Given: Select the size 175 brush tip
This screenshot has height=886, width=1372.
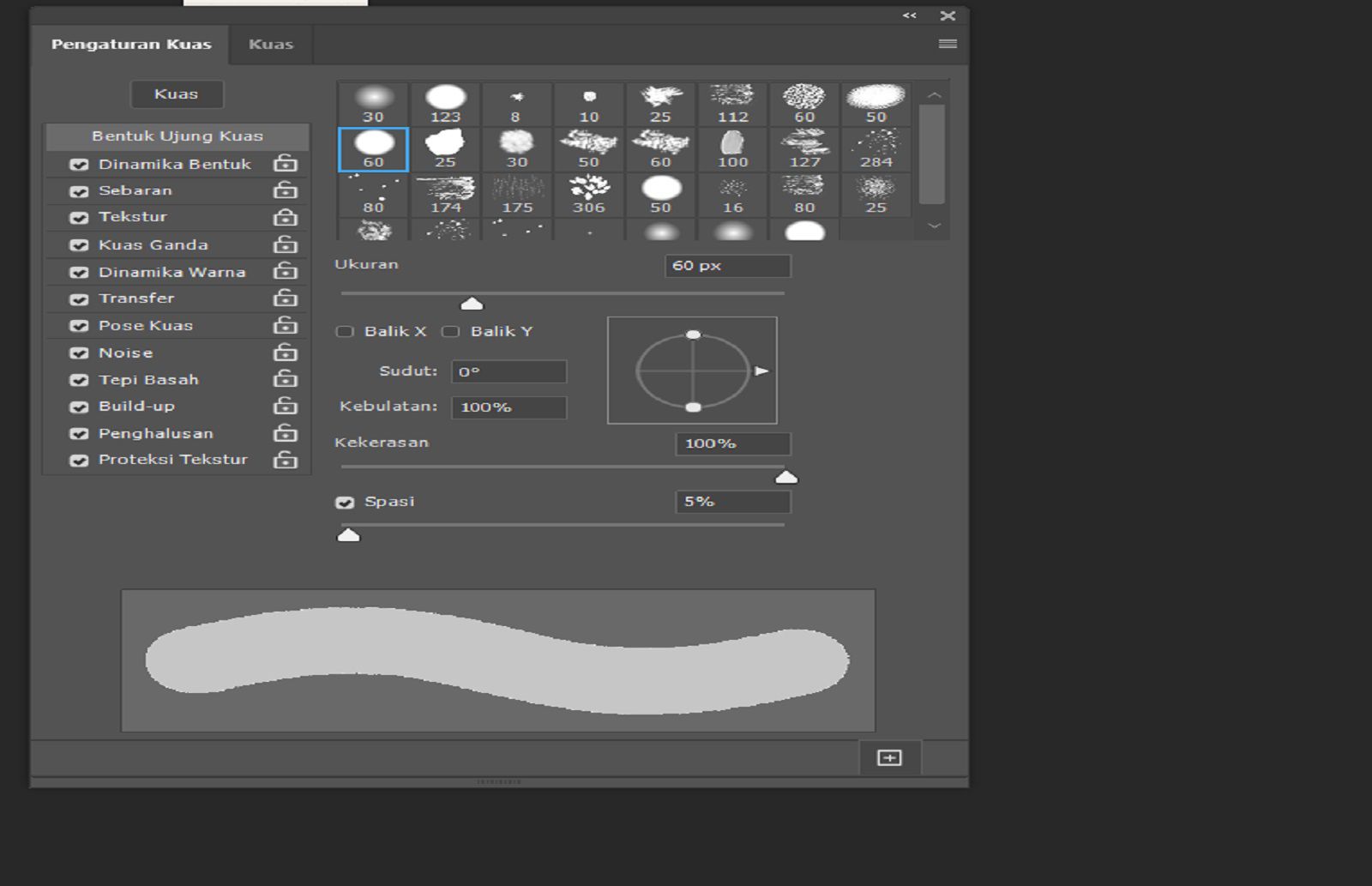Looking at the screenshot, I should [x=517, y=196].
